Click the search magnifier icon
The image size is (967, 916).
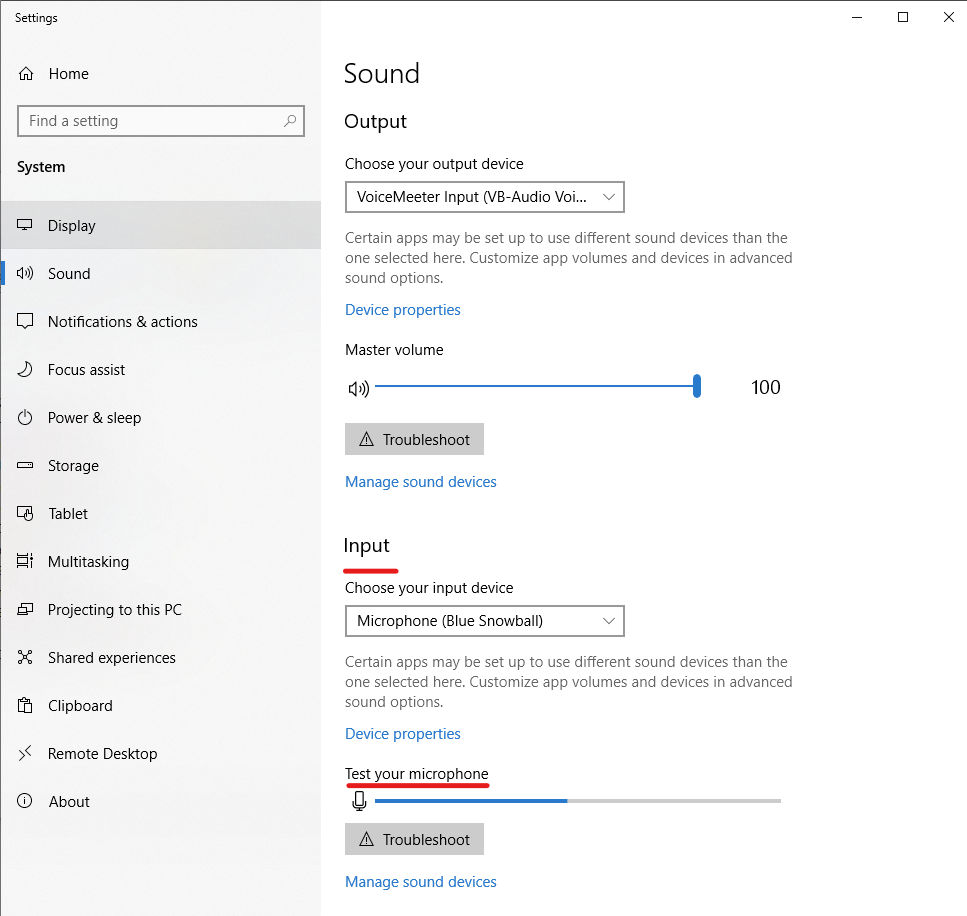pos(290,121)
